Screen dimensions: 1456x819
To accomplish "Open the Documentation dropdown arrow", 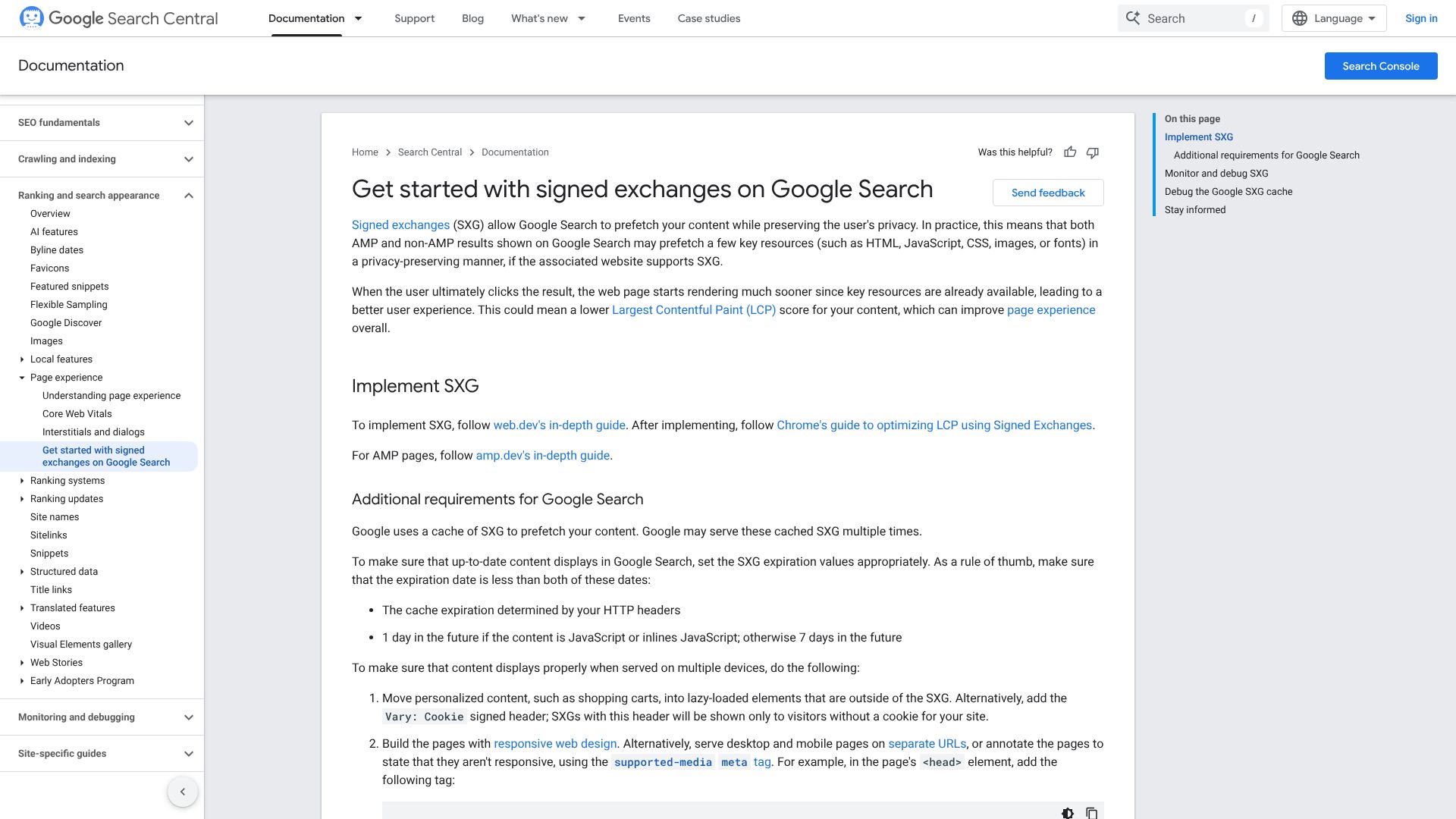I will click(x=359, y=18).
